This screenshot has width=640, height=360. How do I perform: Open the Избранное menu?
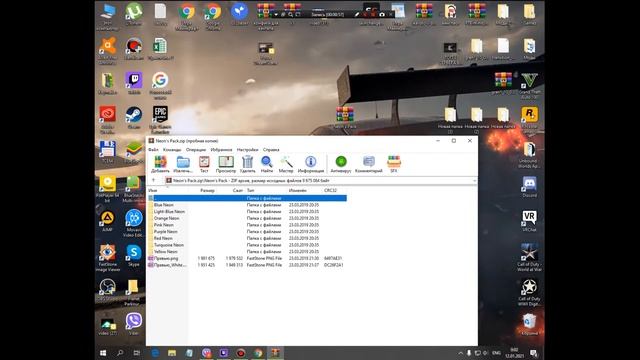tap(221, 150)
